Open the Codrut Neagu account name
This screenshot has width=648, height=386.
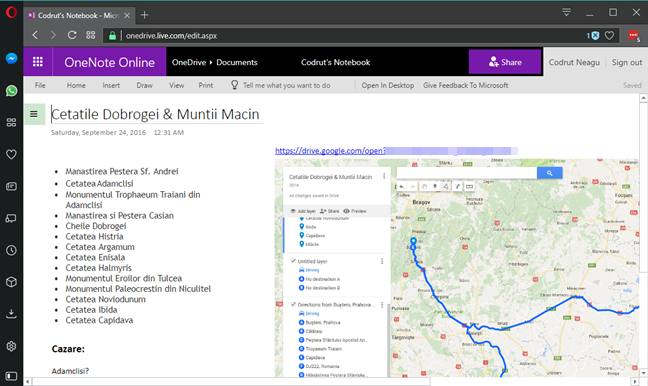(574, 62)
